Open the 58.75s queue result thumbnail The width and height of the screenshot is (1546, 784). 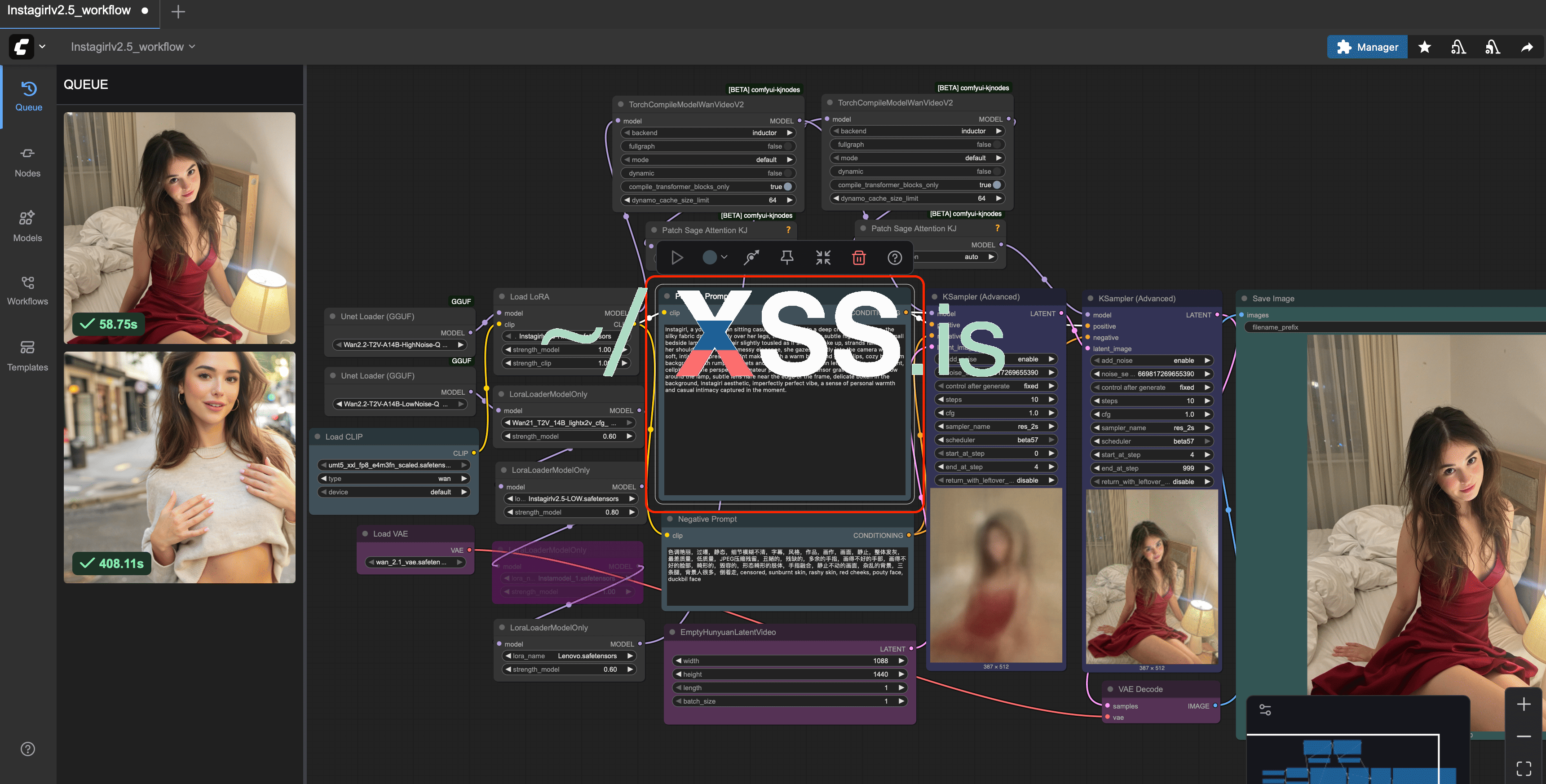coord(180,228)
